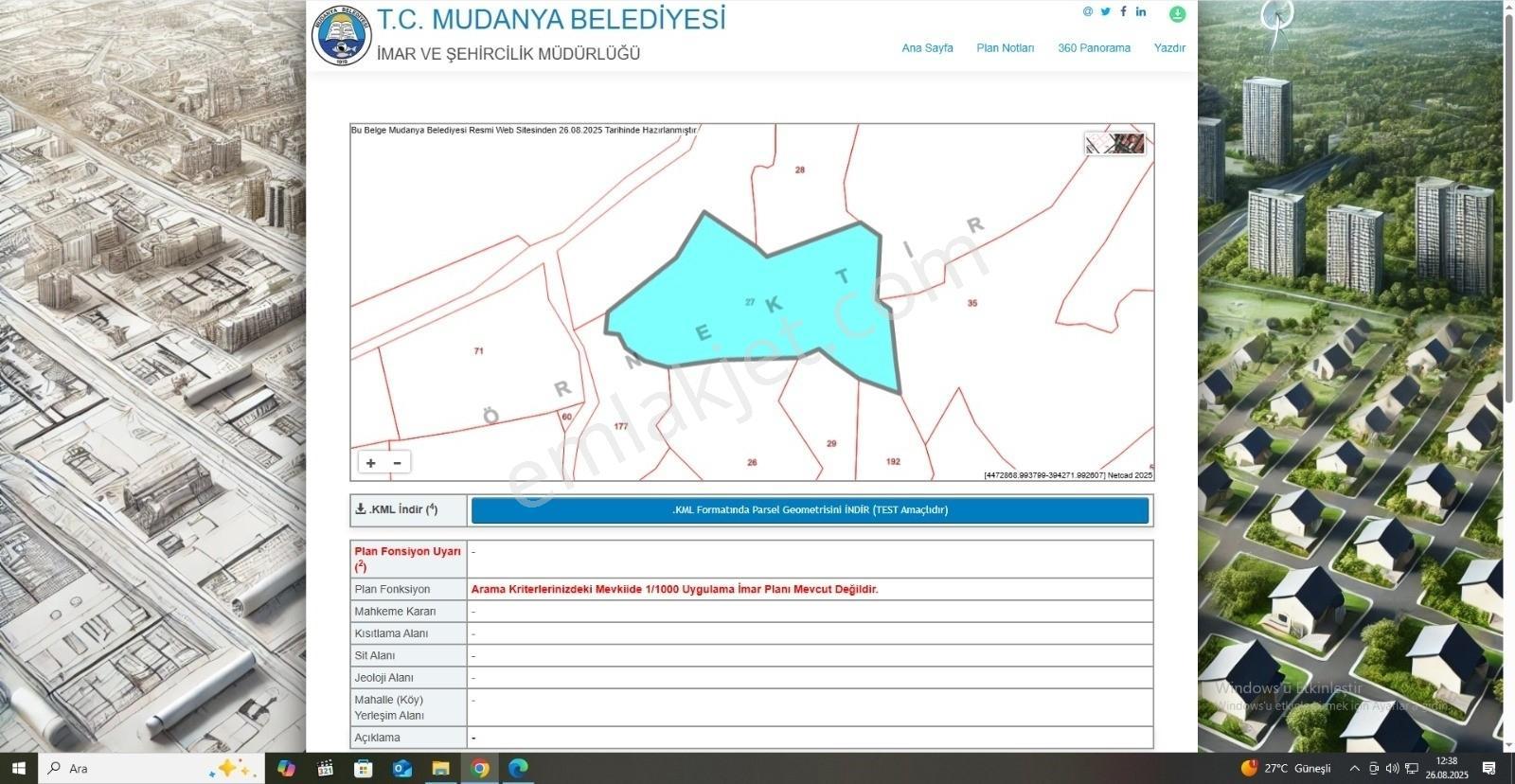Click the Kısıtlama Alanı row label
Image resolution: width=1515 pixels, height=784 pixels.
(391, 633)
